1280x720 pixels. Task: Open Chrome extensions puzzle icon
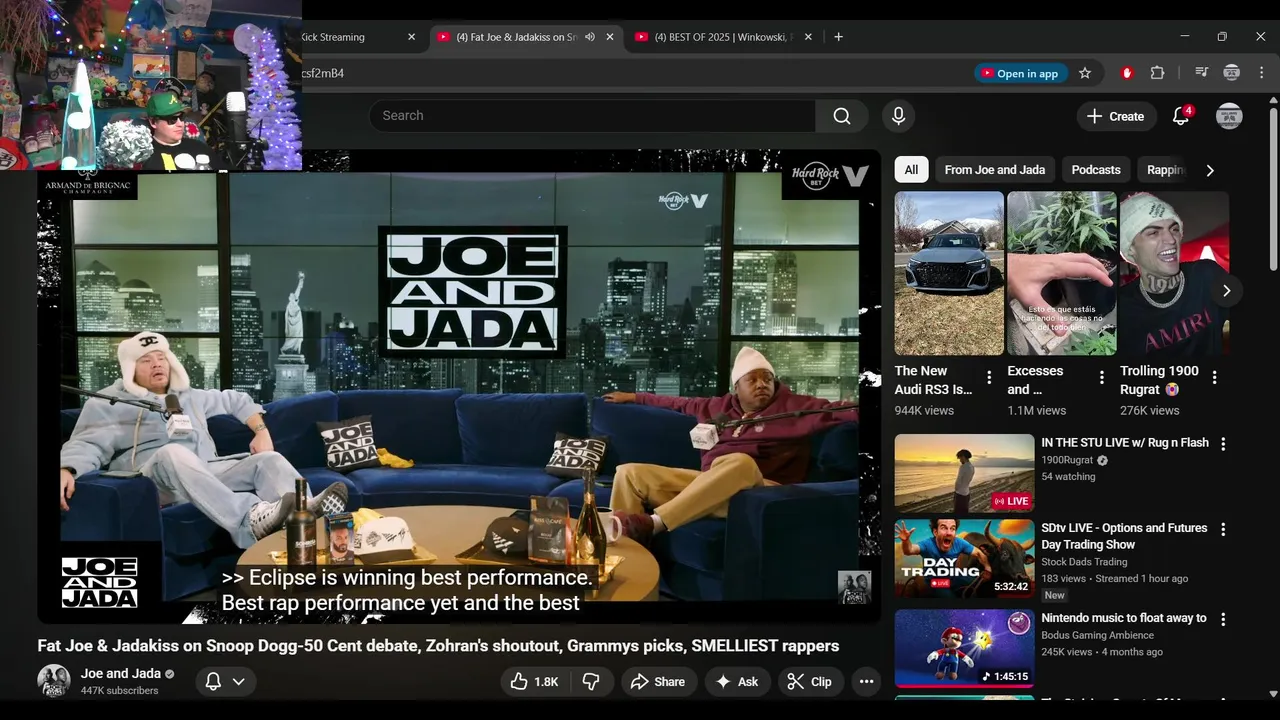tap(1157, 73)
